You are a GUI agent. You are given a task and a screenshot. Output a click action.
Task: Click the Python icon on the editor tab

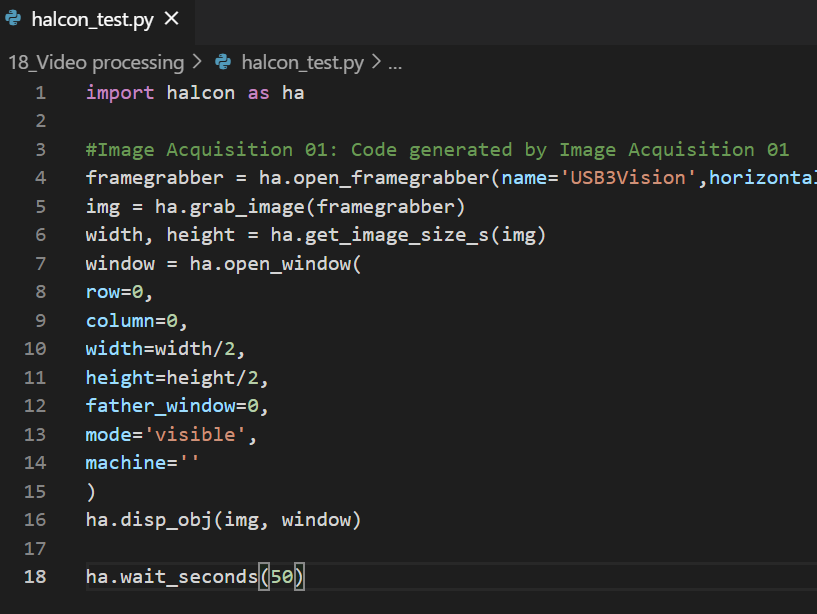[12, 17]
